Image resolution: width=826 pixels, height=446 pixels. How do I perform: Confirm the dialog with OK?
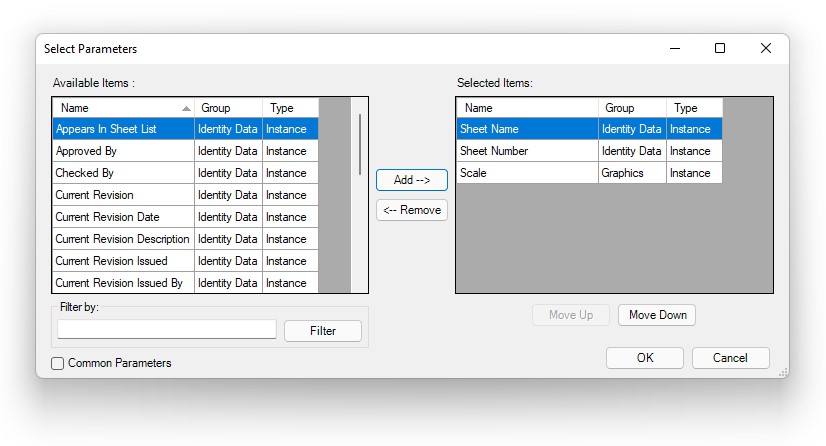[644, 358]
